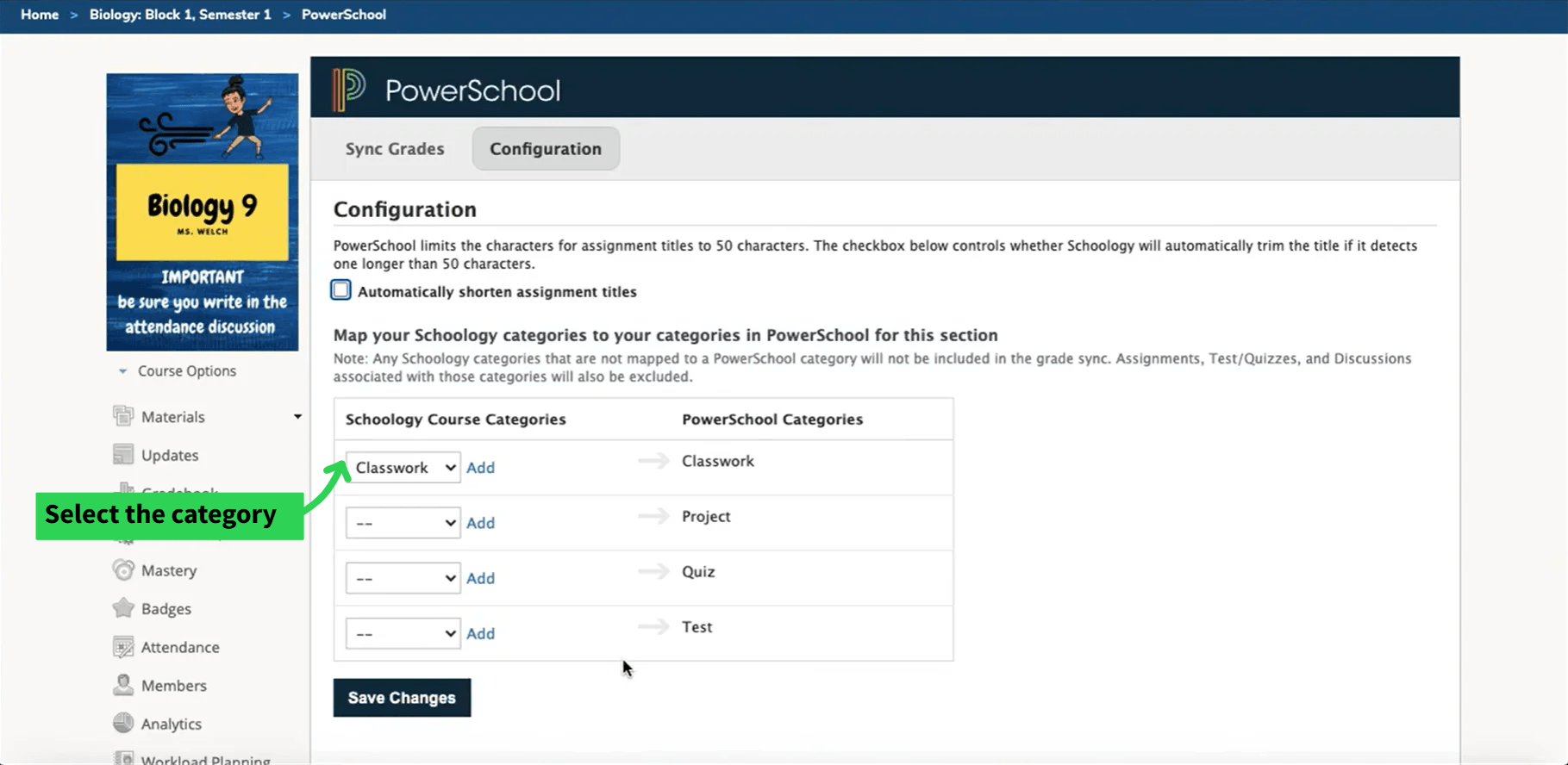Click the Members person icon
This screenshot has height=765, width=1568.
pos(123,685)
